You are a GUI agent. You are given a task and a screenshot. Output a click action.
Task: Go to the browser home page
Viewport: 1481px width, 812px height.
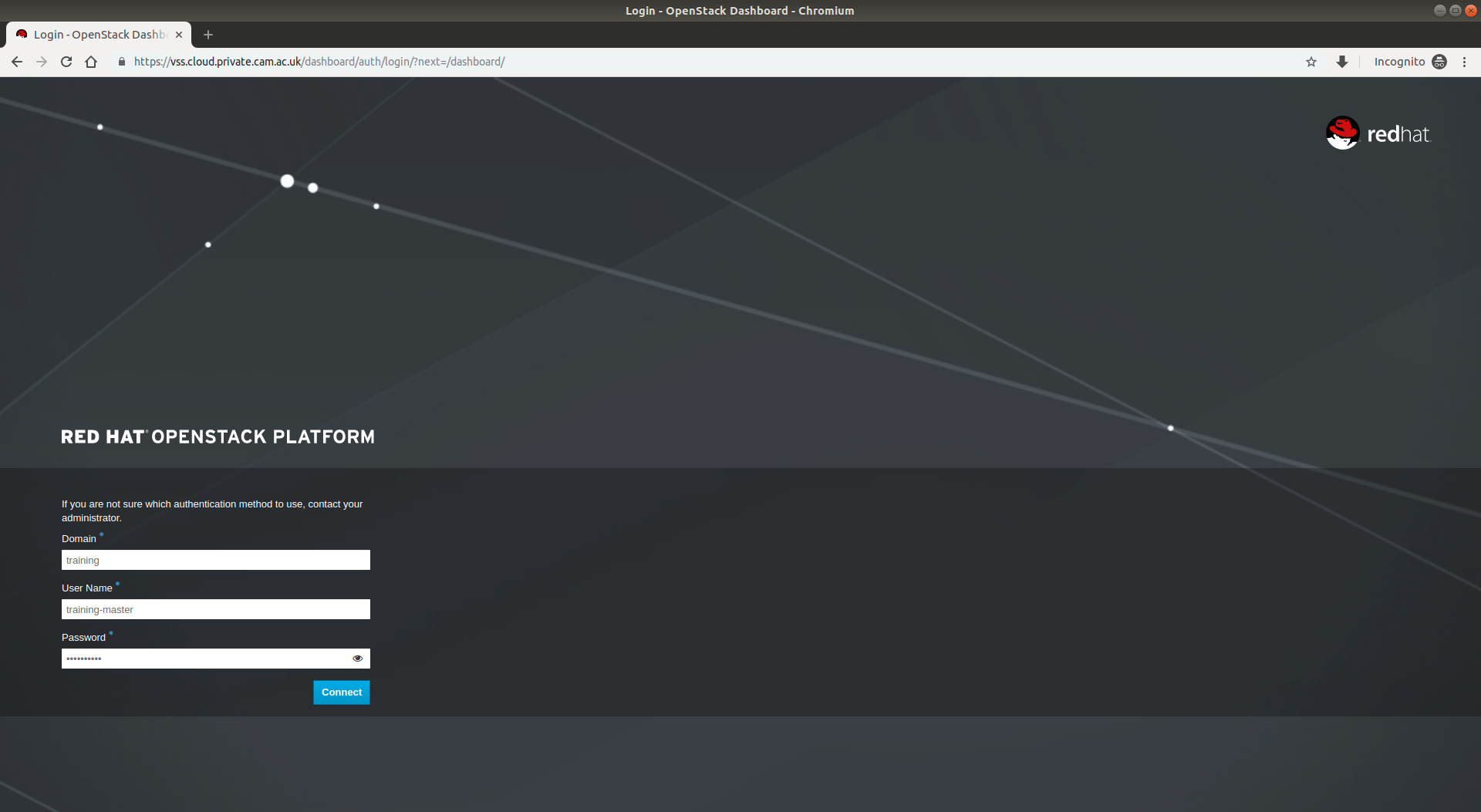91,62
